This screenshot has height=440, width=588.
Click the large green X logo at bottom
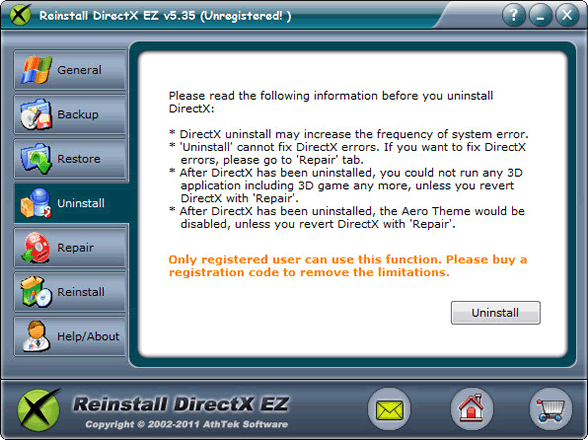(38, 410)
